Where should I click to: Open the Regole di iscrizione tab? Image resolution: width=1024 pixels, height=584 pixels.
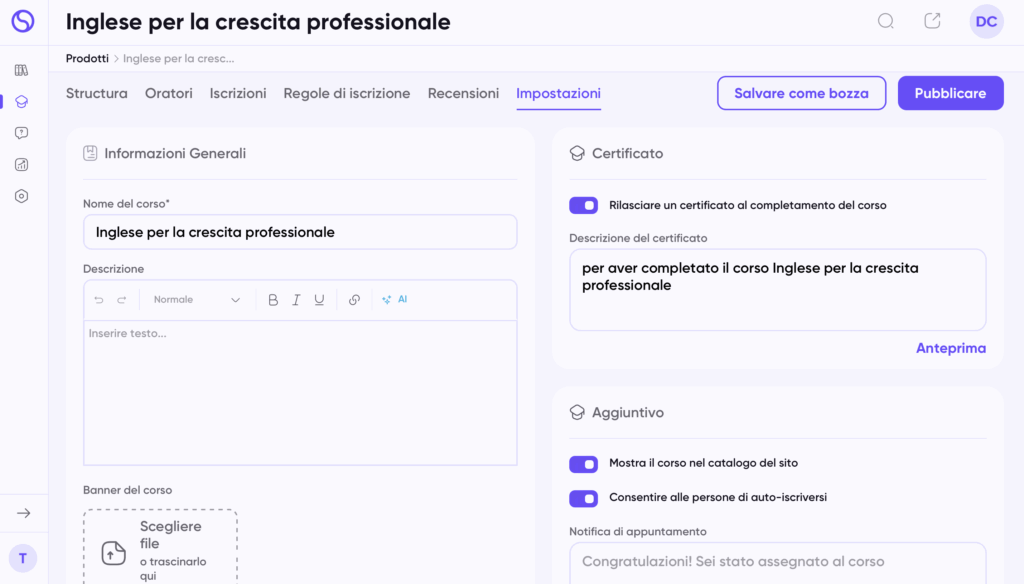(347, 93)
